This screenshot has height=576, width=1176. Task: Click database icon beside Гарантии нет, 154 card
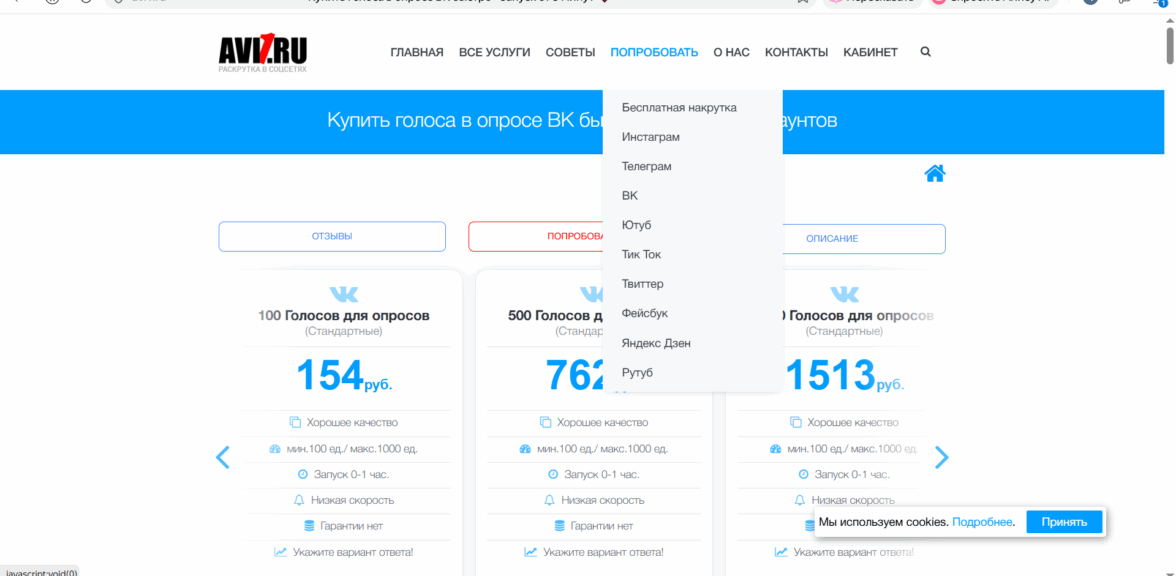[309, 526]
